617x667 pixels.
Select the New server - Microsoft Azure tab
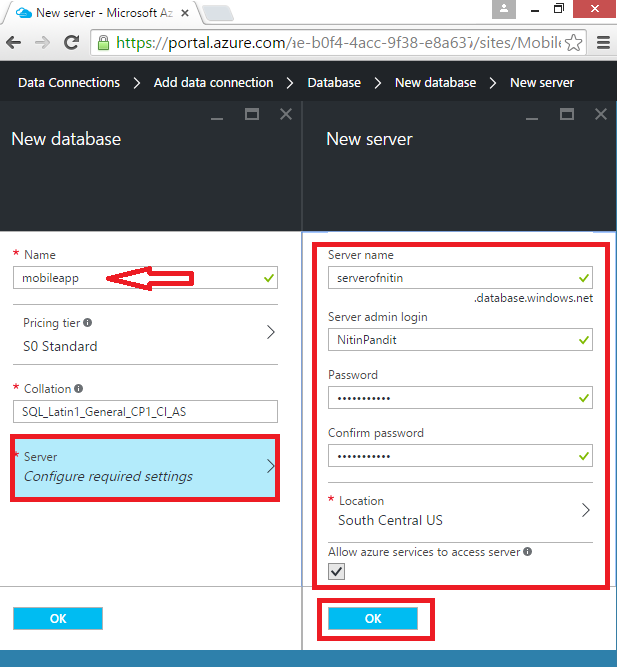[x=98, y=13]
